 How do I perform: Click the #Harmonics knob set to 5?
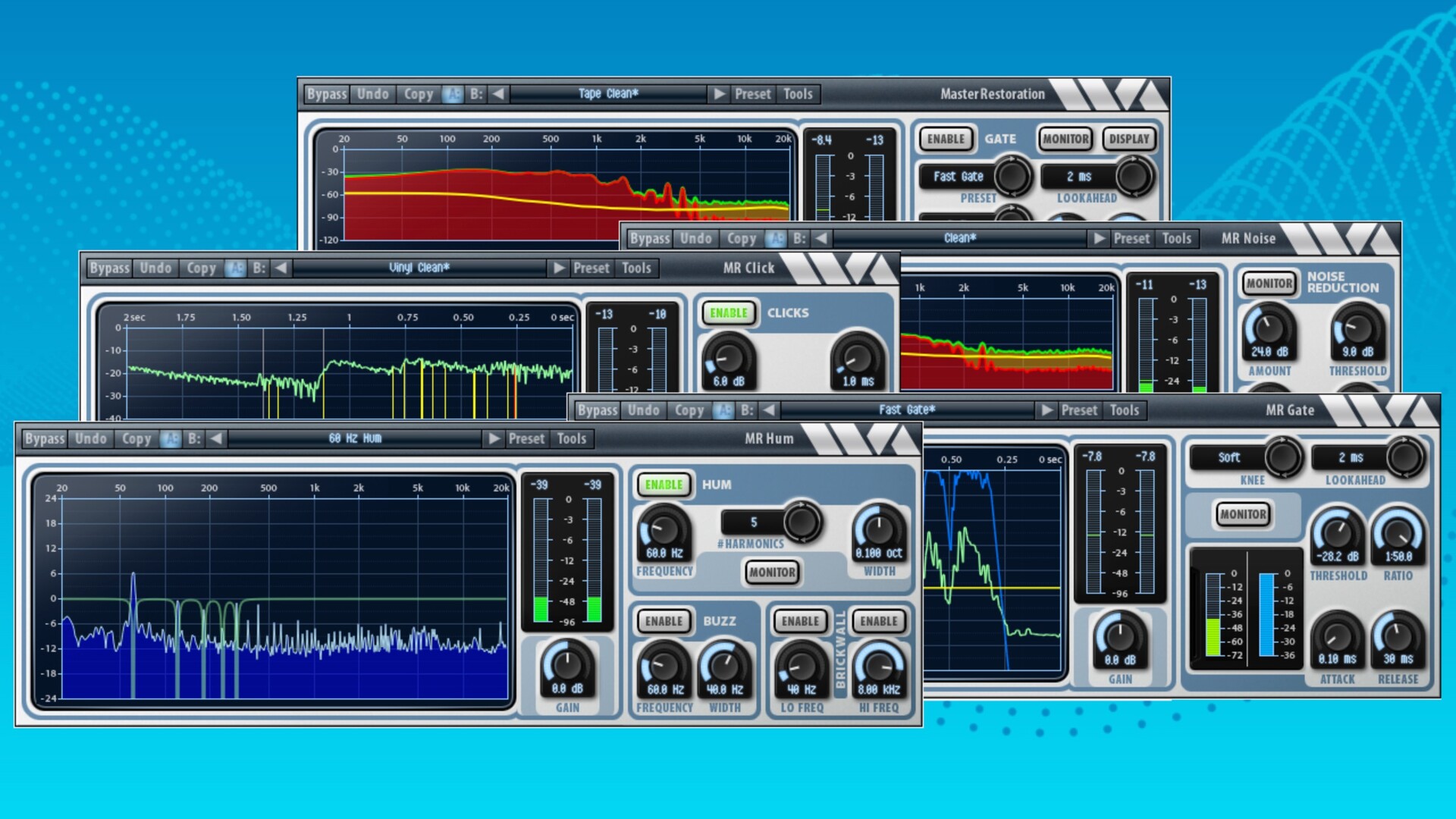tap(802, 522)
